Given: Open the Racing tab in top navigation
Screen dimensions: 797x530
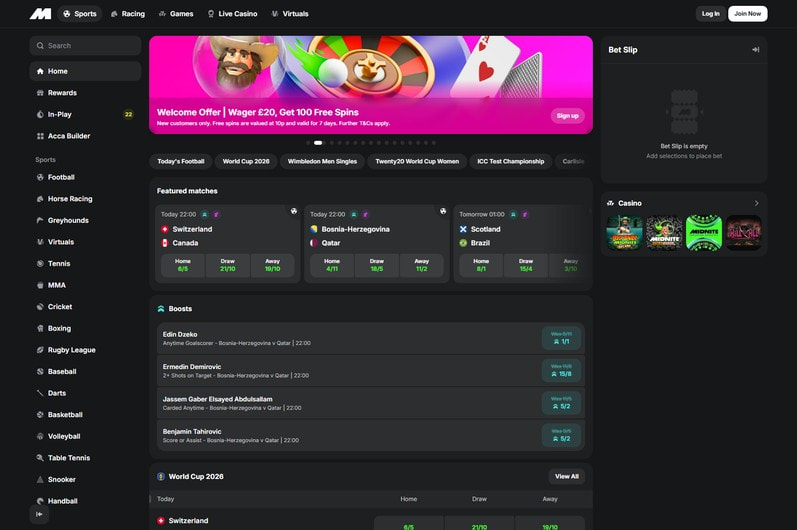Looking at the screenshot, I should [128, 14].
